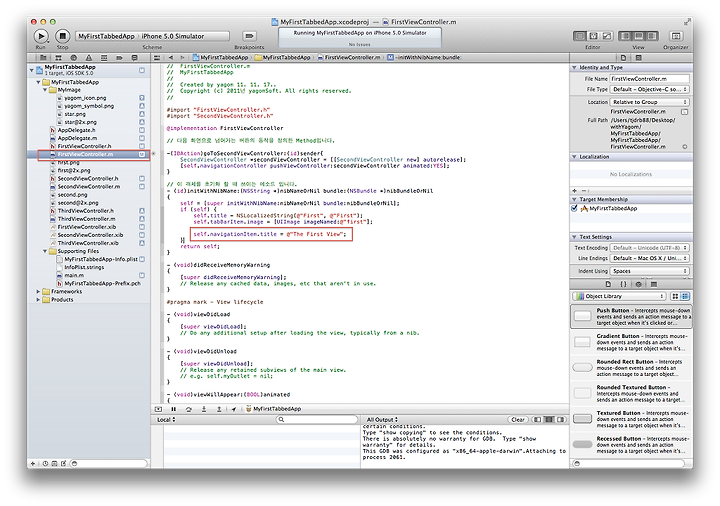Open the Object Library selector
This screenshot has height=506, width=720.
point(619,296)
